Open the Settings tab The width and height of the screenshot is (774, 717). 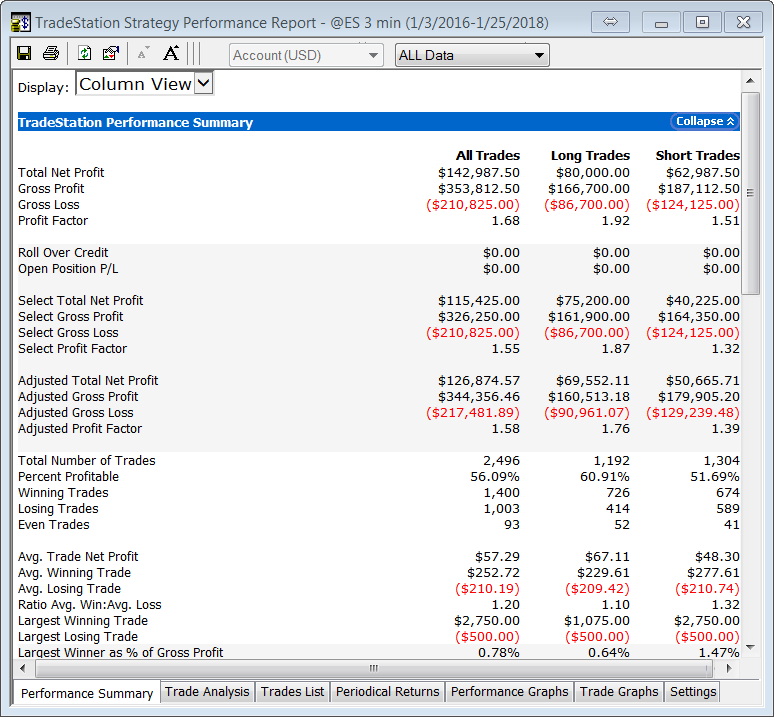(692, 691)
